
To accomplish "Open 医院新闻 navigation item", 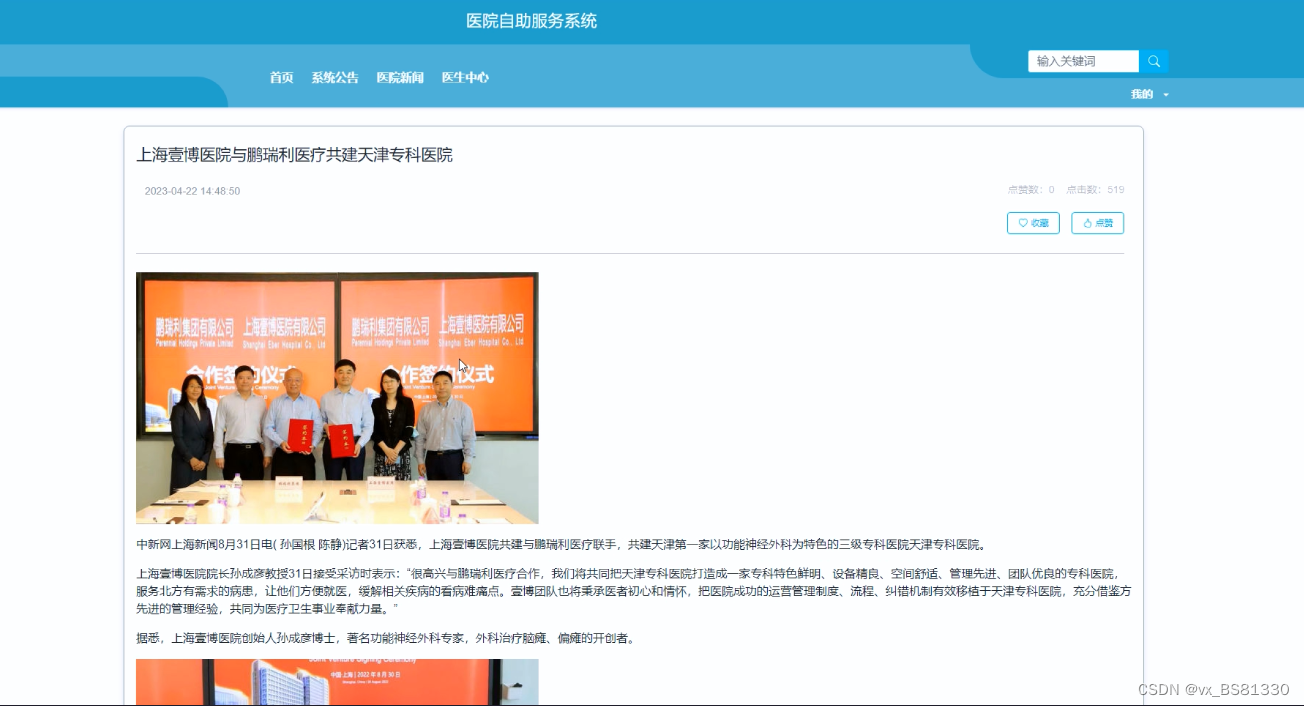I will [400, 78].
